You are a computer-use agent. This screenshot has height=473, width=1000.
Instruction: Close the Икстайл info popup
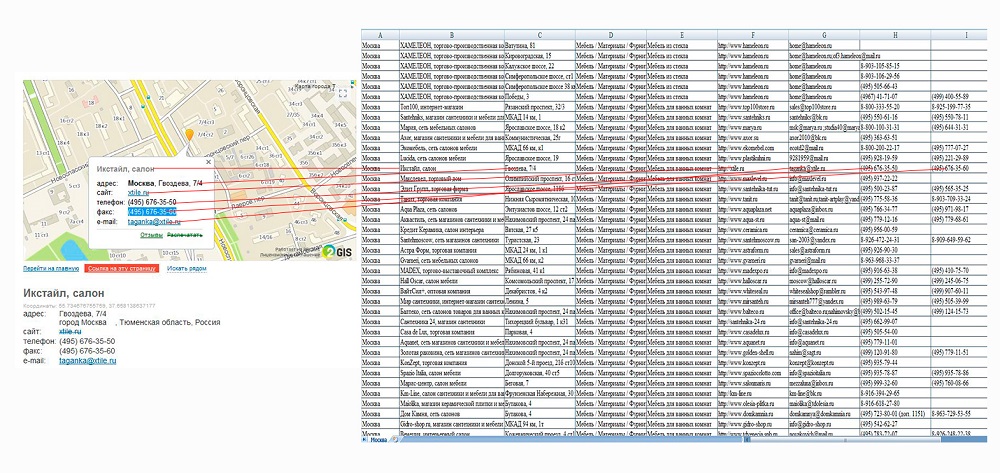208,160
